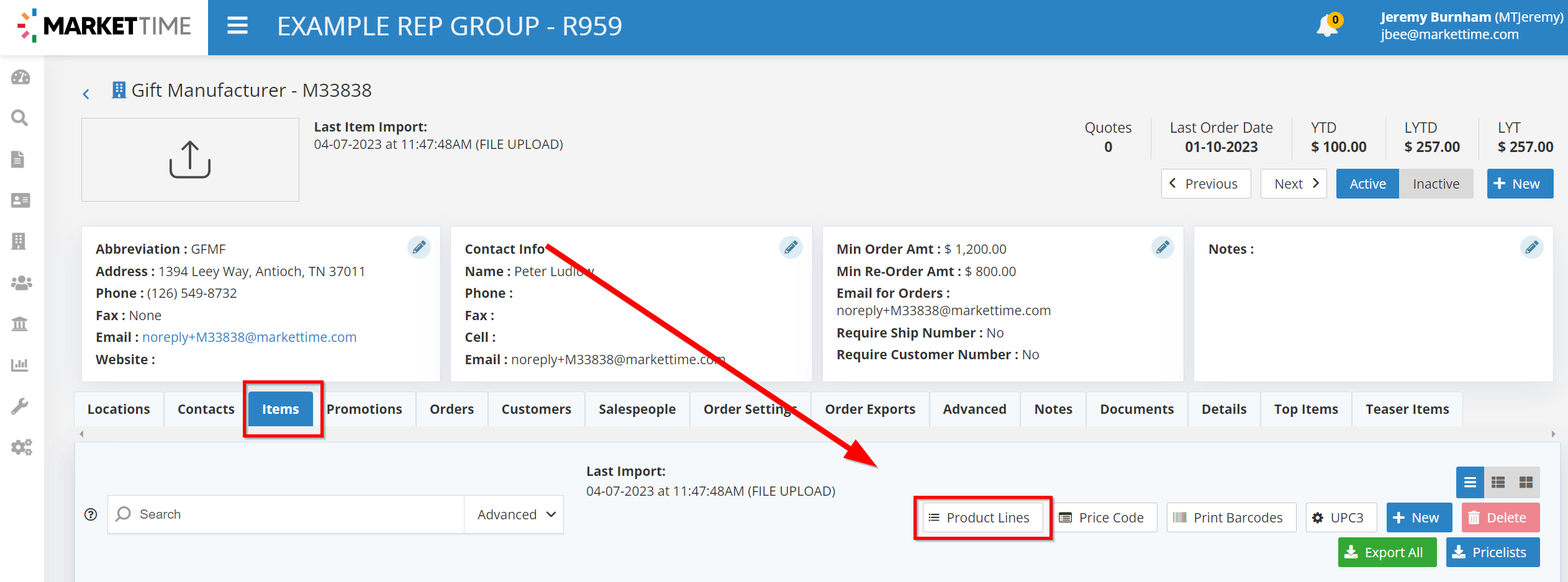1568x582 pixels.
Task: Open the gears settings sidebar icon
Action: coord(22,447)
